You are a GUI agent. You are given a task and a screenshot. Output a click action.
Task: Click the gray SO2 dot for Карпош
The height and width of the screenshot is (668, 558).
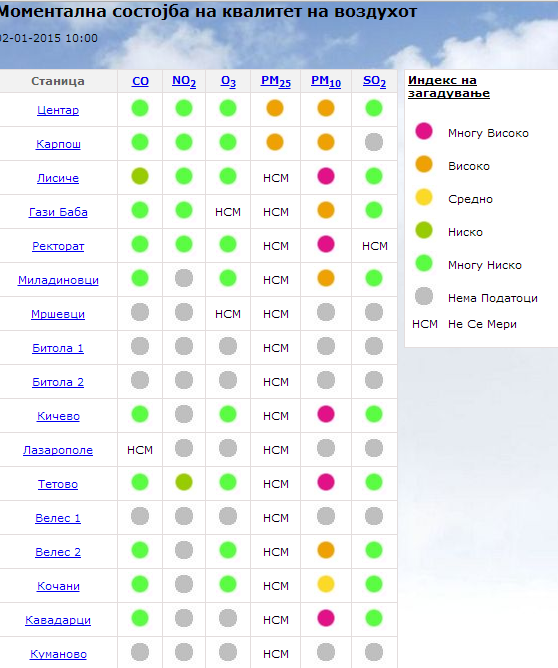(374, 142)
